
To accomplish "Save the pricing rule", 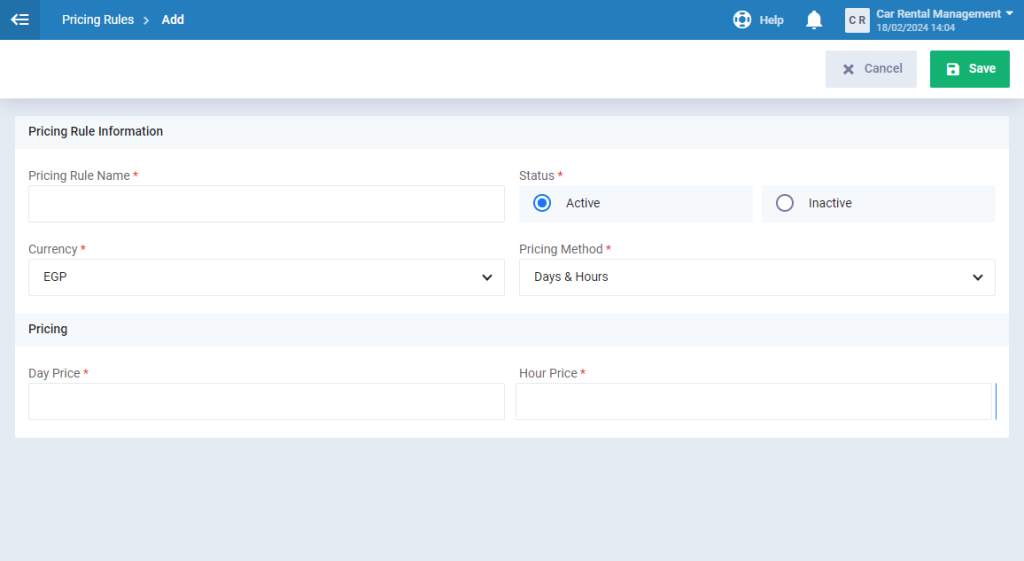I will [x=970, y=69].
